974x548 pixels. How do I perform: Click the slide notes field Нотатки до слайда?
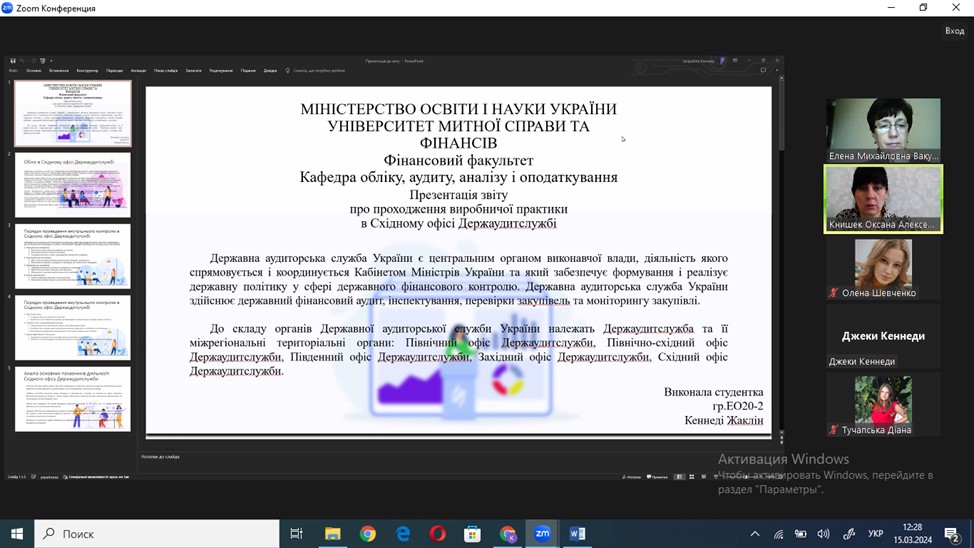pos(160,457)
